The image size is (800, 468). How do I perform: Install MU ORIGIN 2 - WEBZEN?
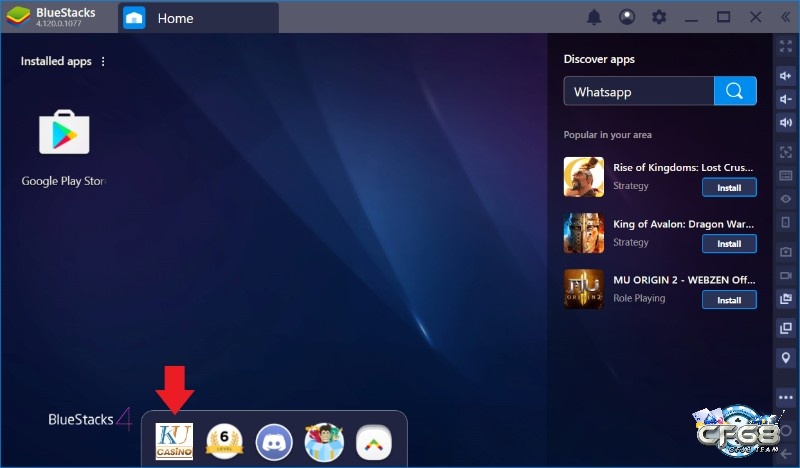[x=729, y=300]
